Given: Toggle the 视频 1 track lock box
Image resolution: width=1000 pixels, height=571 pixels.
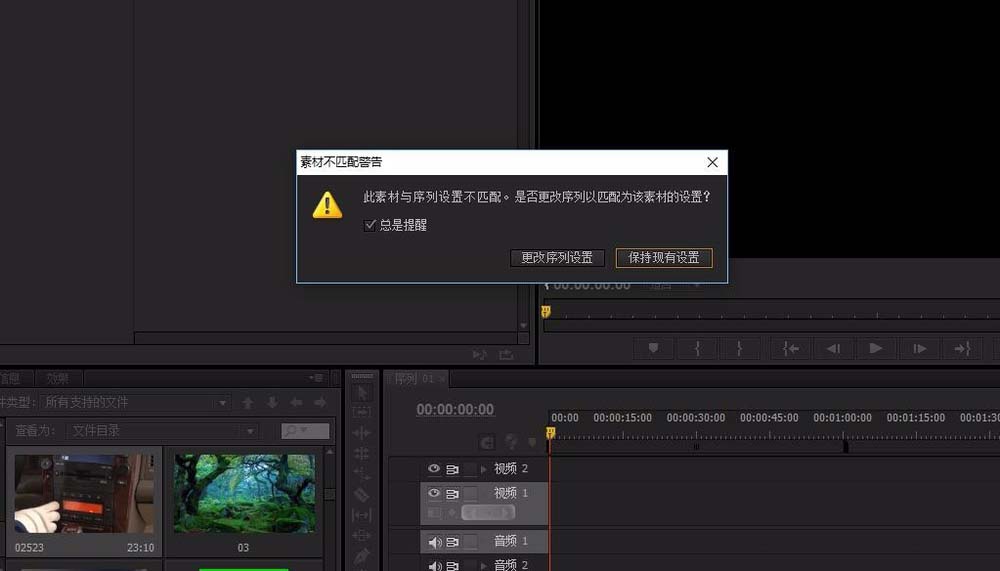Looking at the screenshot, I should point(470,493).
